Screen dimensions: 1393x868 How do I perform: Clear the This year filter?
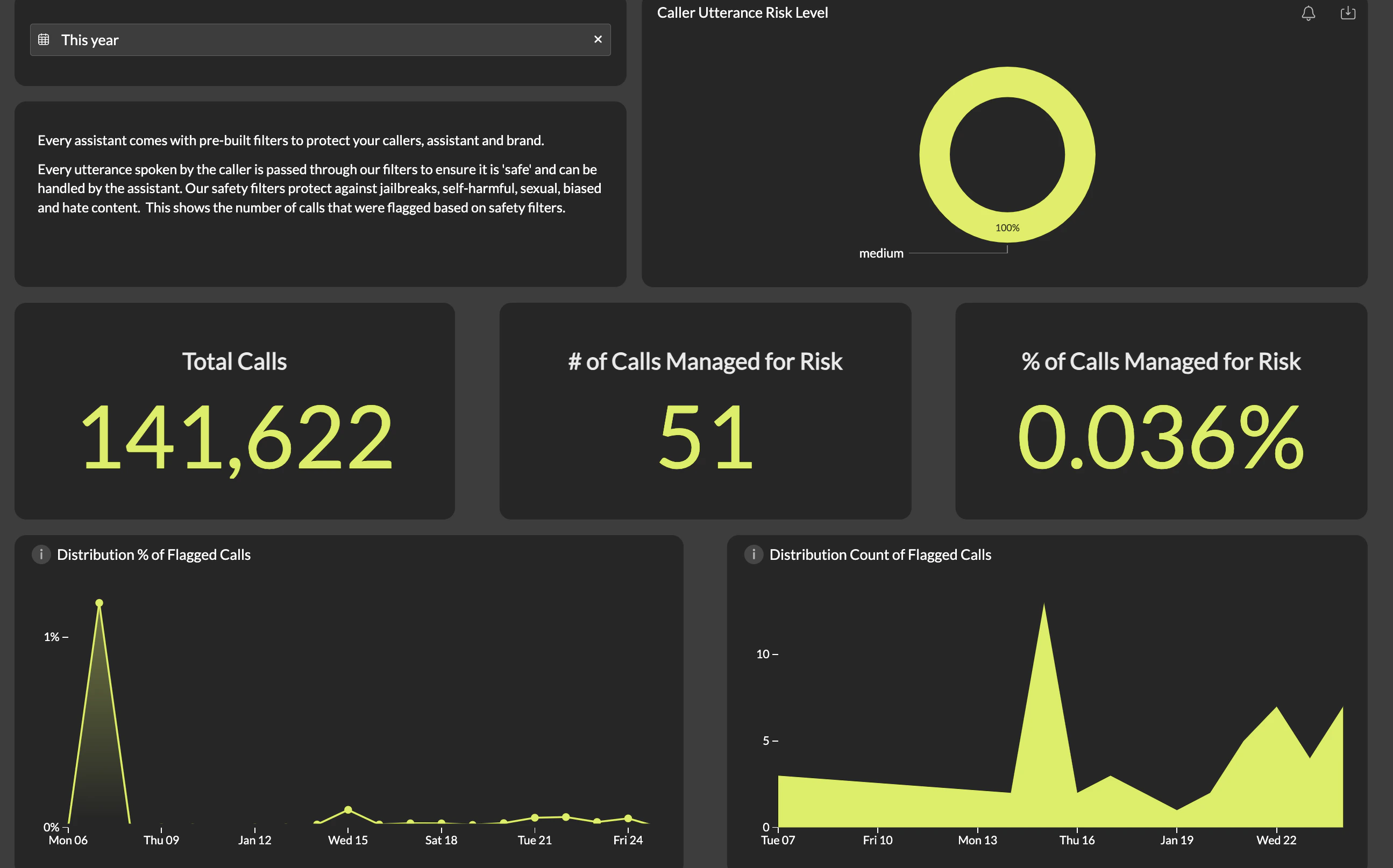tap(598, 39)
